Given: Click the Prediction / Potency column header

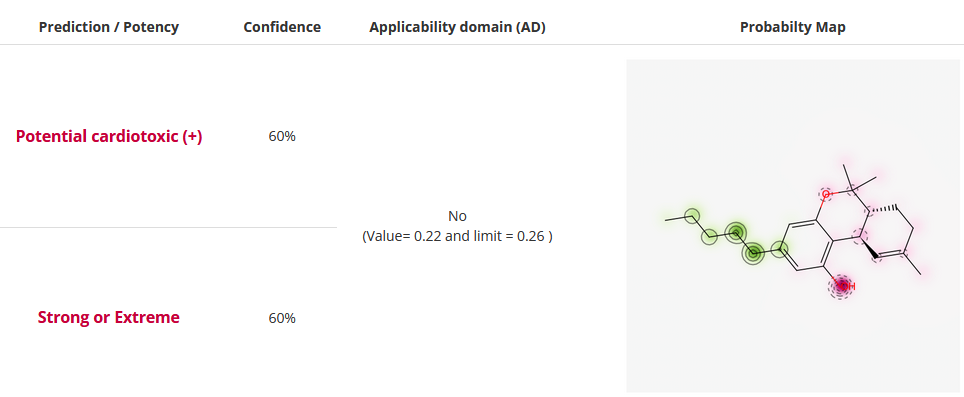Looking at the screenshot, I should point(109,27).
